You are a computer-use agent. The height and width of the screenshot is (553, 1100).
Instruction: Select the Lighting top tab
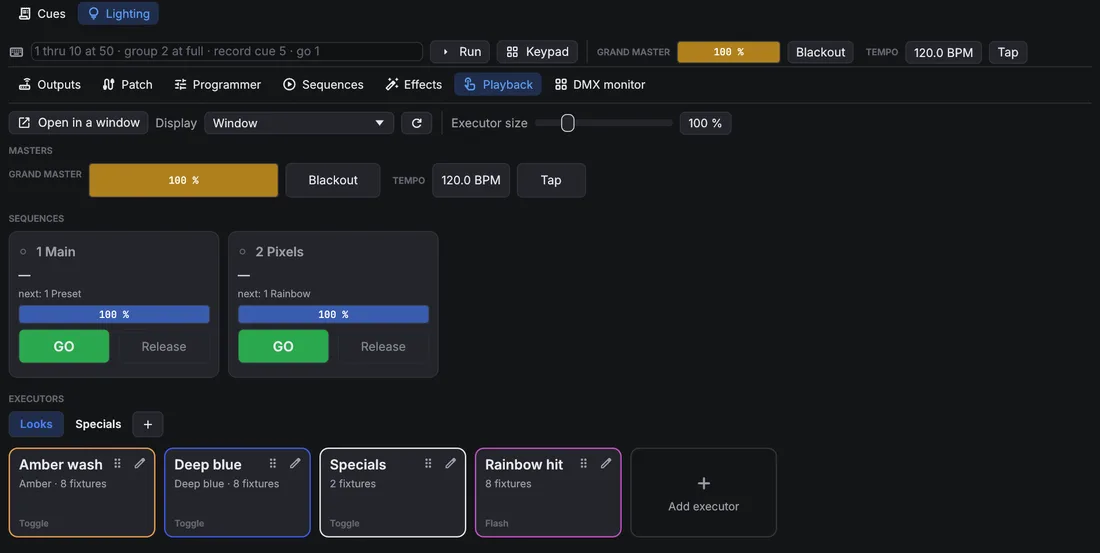click(x=119, y=13)
